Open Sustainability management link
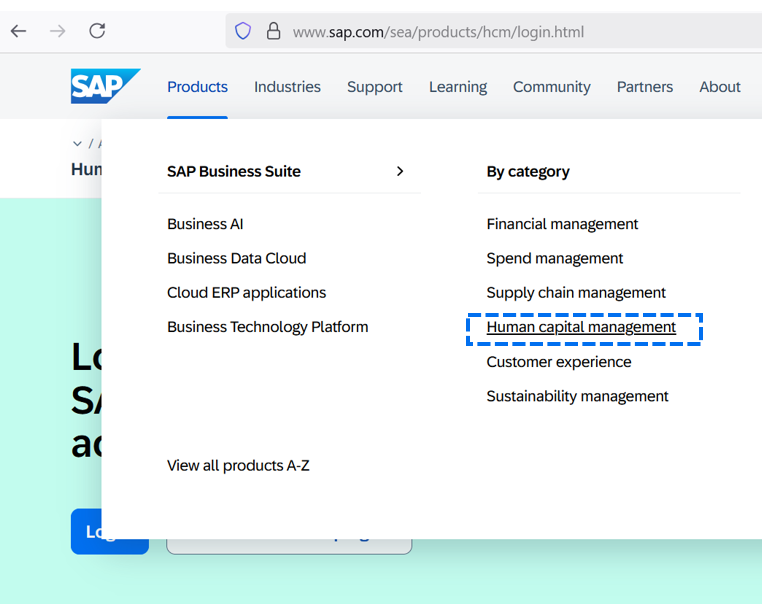This screenshot has width=762, height=604. (x=577, y=396)
